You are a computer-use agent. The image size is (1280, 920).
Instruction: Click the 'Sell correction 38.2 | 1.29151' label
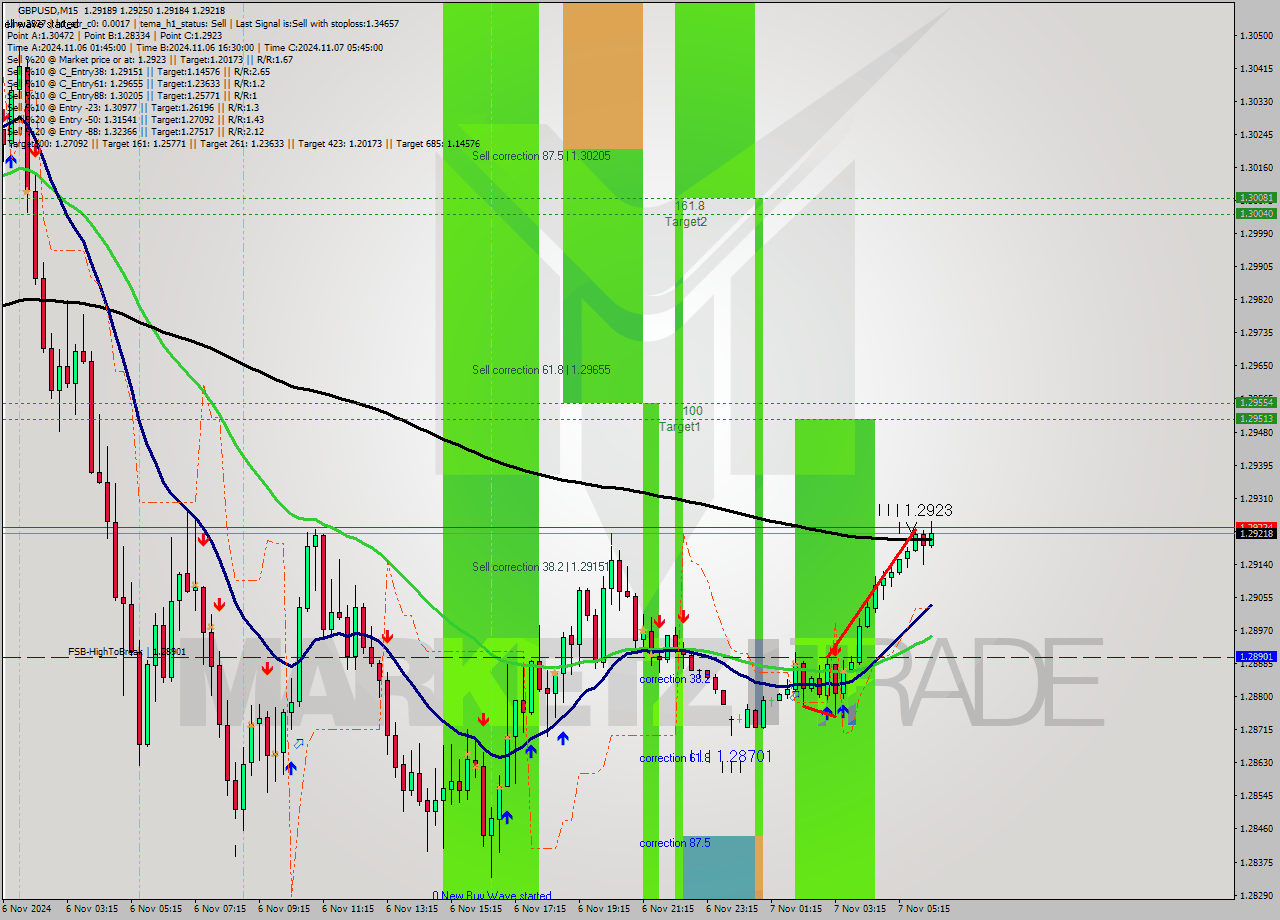pos(541,567)
